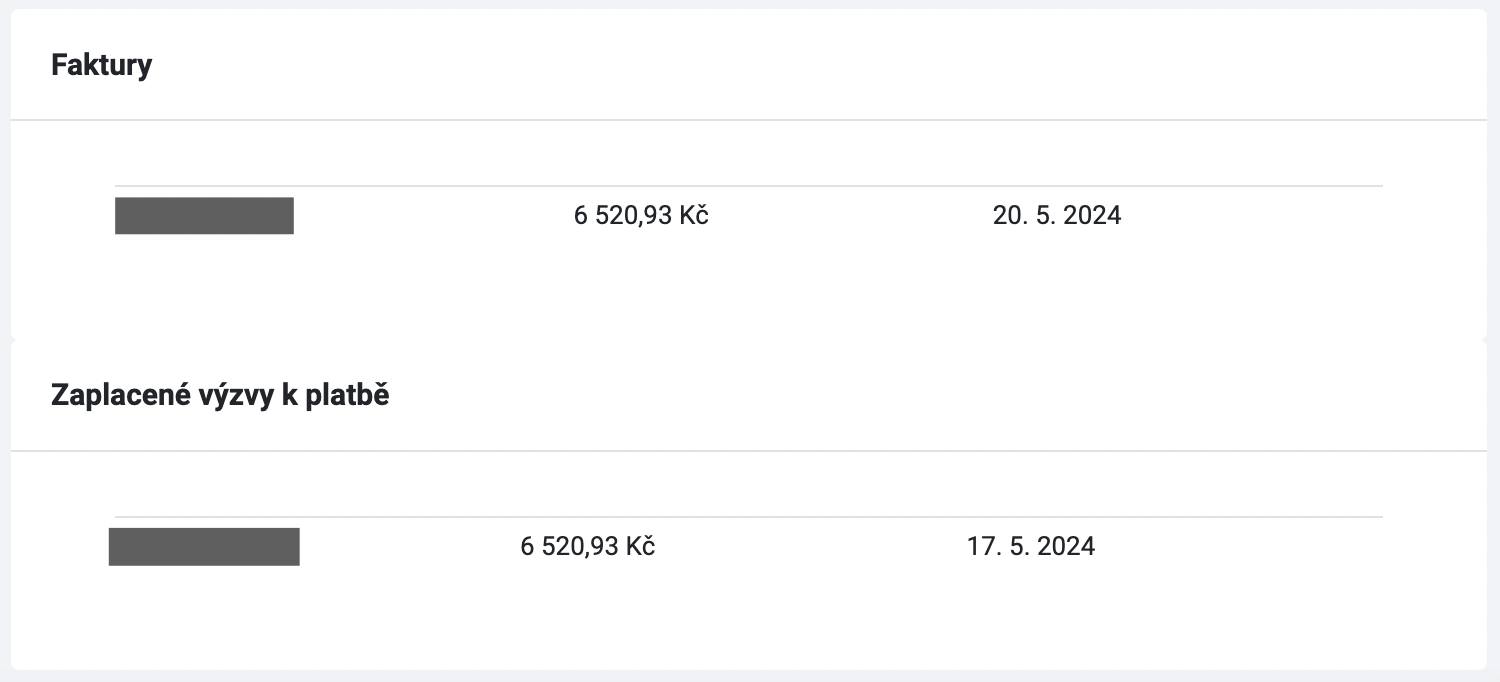Image resolution: width=1500 pixels, height=682 pixels.
Task: Open the redacted invoice number under Faktury
Action: tap(204, 216)
